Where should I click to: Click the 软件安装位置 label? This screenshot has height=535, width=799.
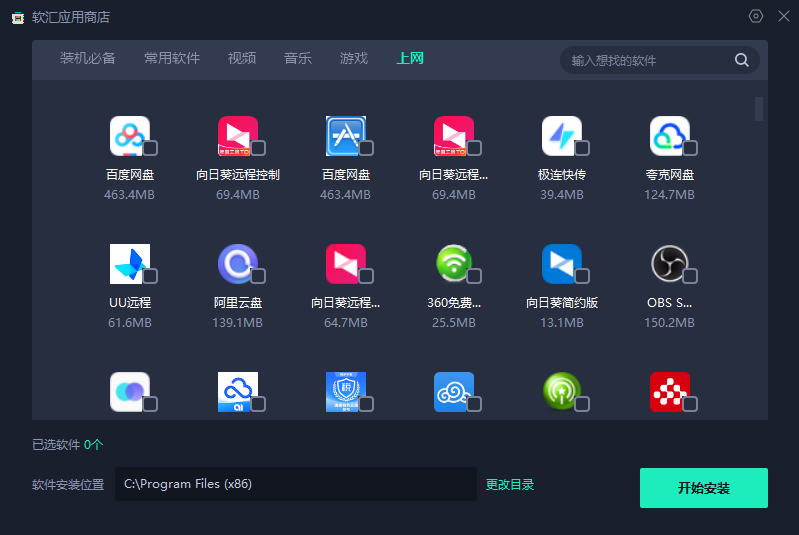point(68,485)
